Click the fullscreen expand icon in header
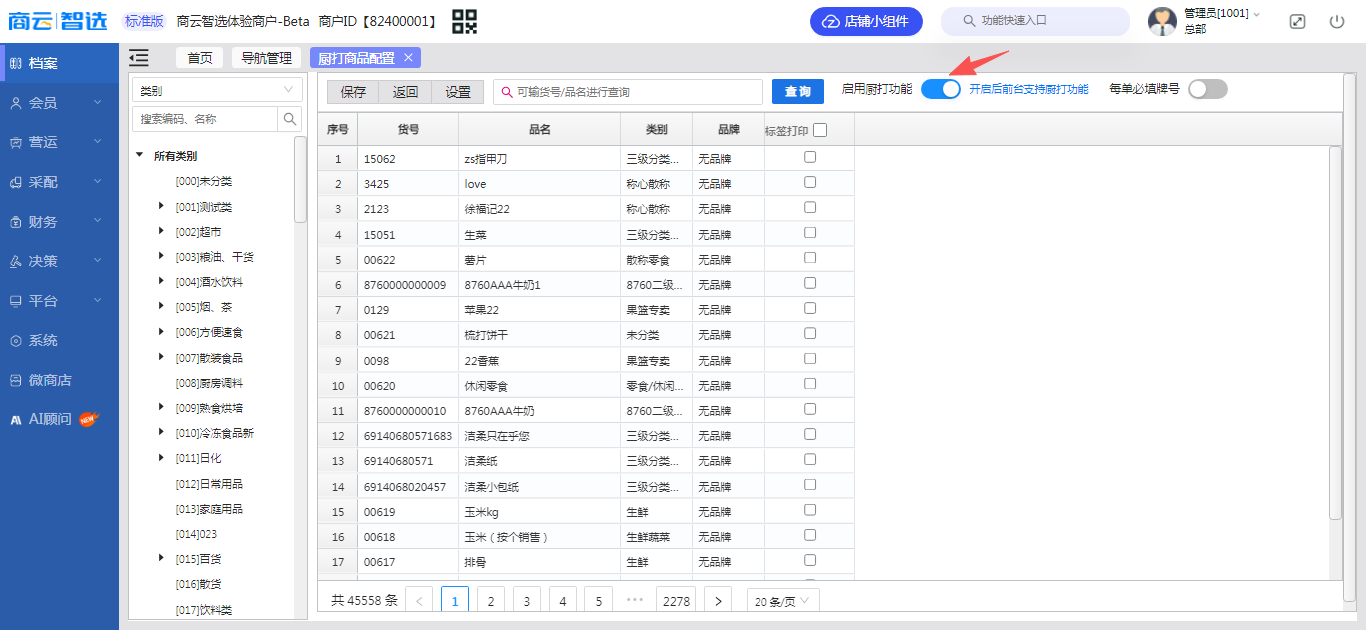Image resolution: width=1366 pixels, height=630 pixels. [1297, 21]
